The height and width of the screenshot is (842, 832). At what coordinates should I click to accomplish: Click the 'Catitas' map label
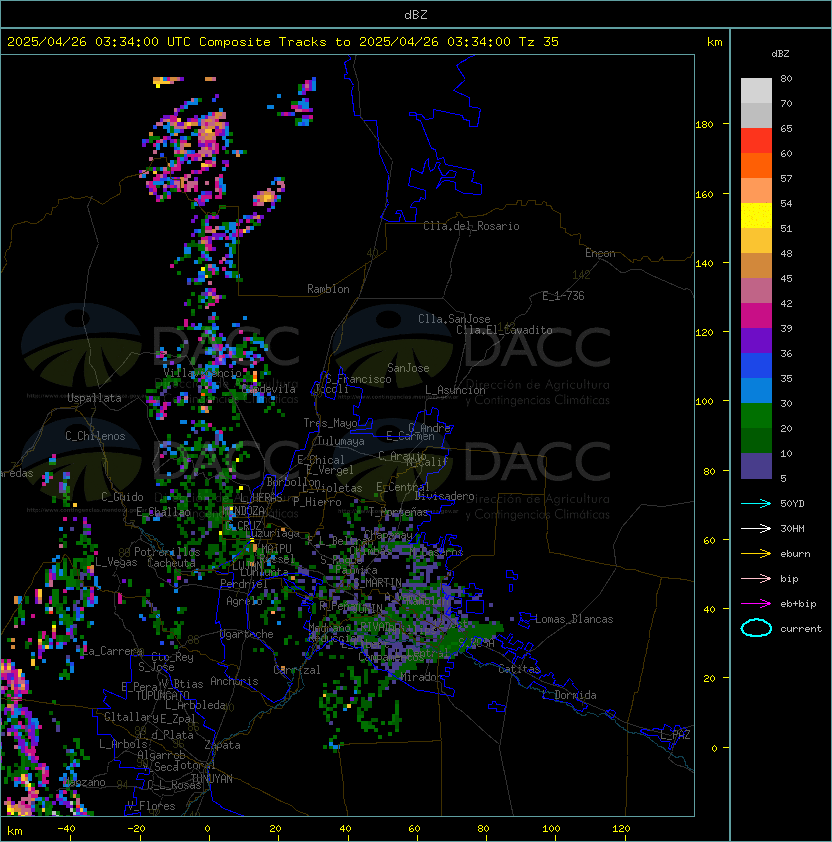(x=519, y=669)
